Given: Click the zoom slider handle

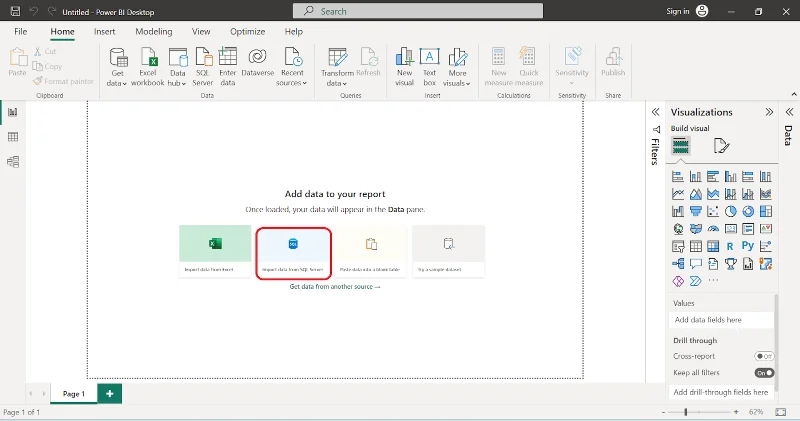Looking at the screenshot, I should tap(686, 412).
